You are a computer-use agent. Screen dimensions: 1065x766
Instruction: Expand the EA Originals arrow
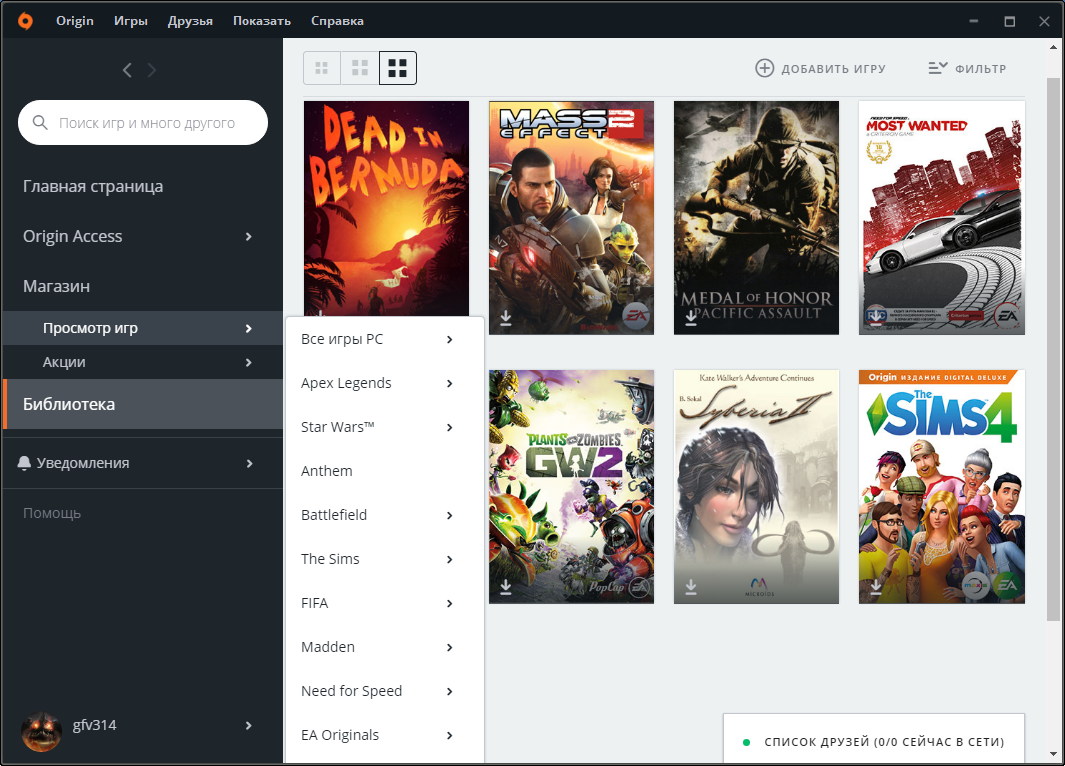pos(450,735)
